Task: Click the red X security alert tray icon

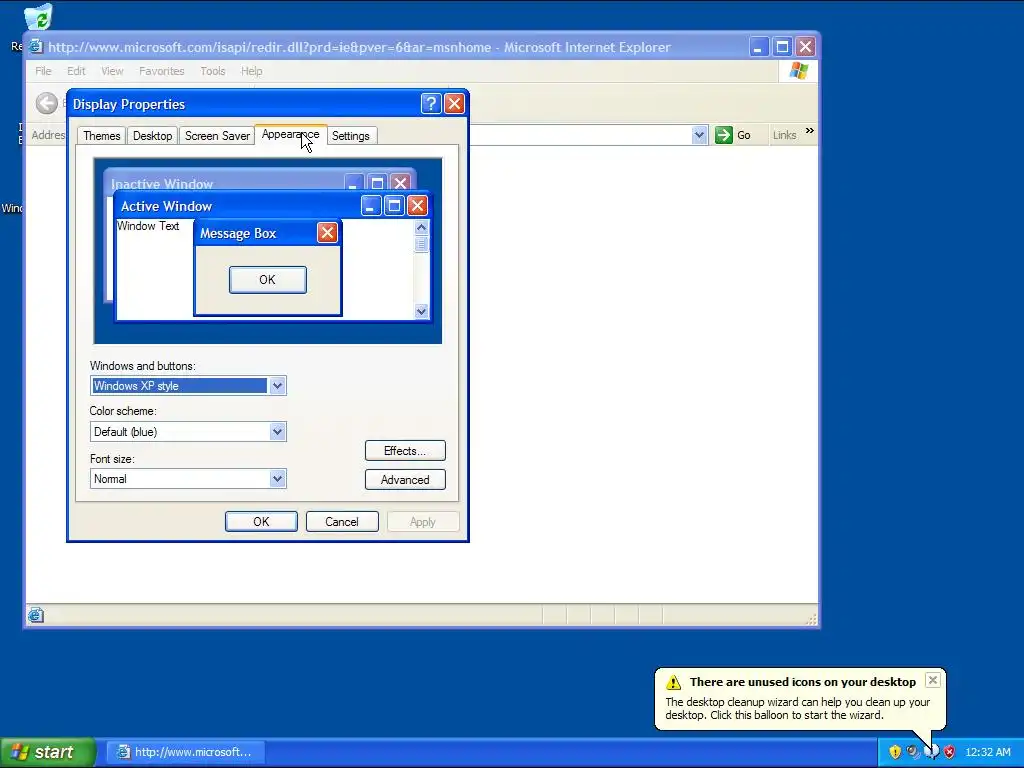Action: pos(950,752)
